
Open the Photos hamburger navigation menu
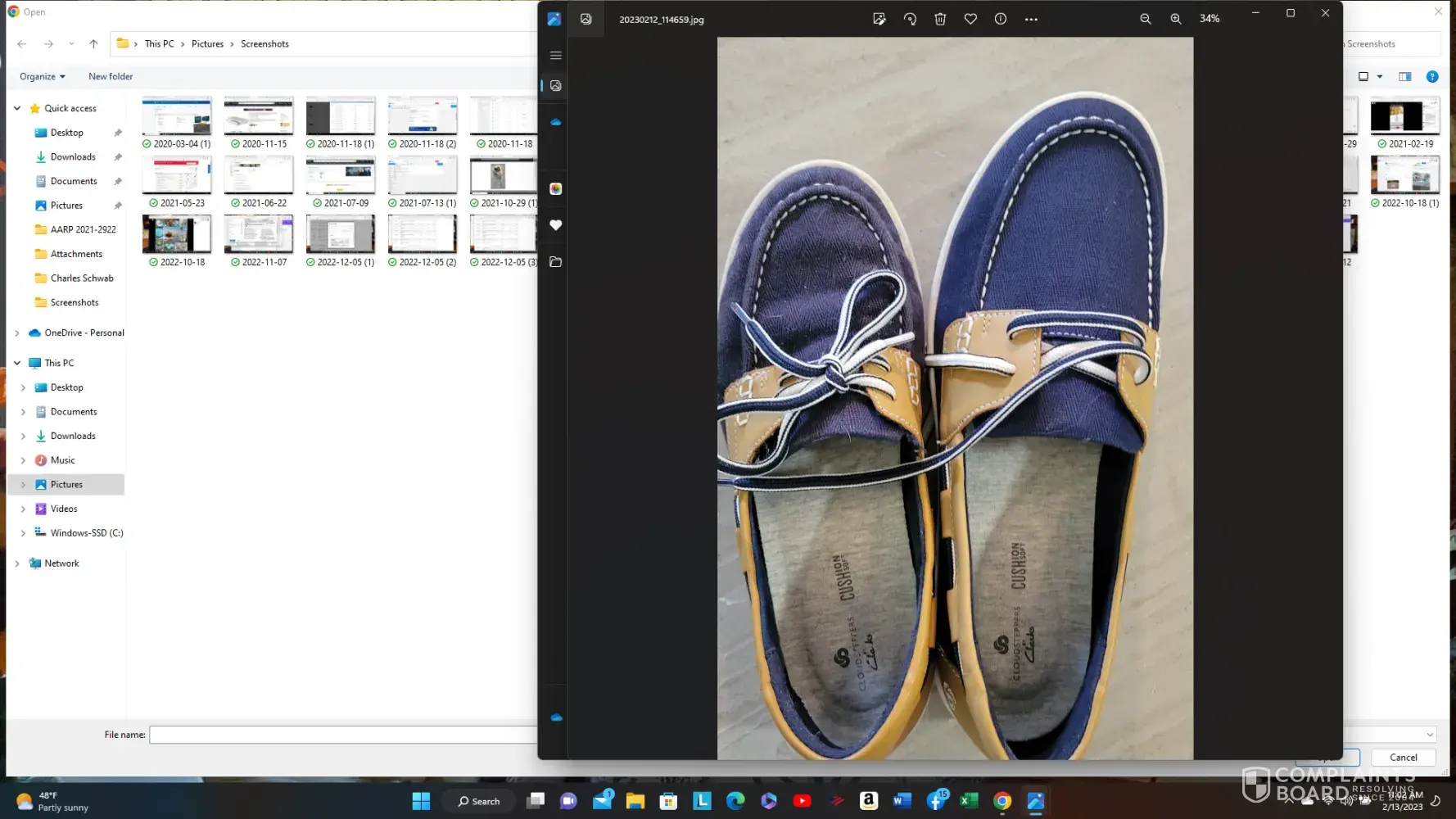(x=556, y=56)
